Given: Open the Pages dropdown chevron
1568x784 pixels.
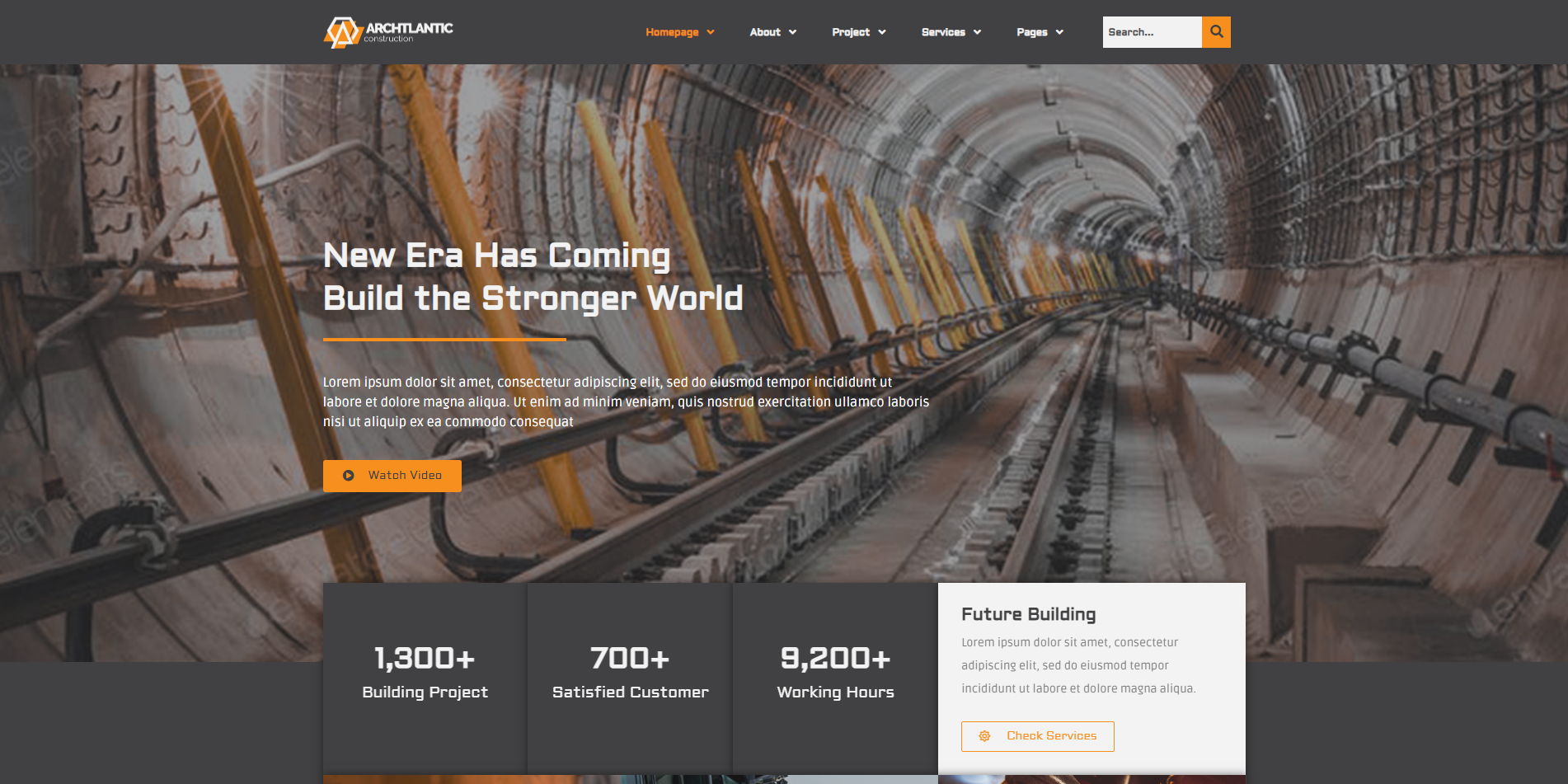Looking at the screenshot, I should tap(1060, 32).
